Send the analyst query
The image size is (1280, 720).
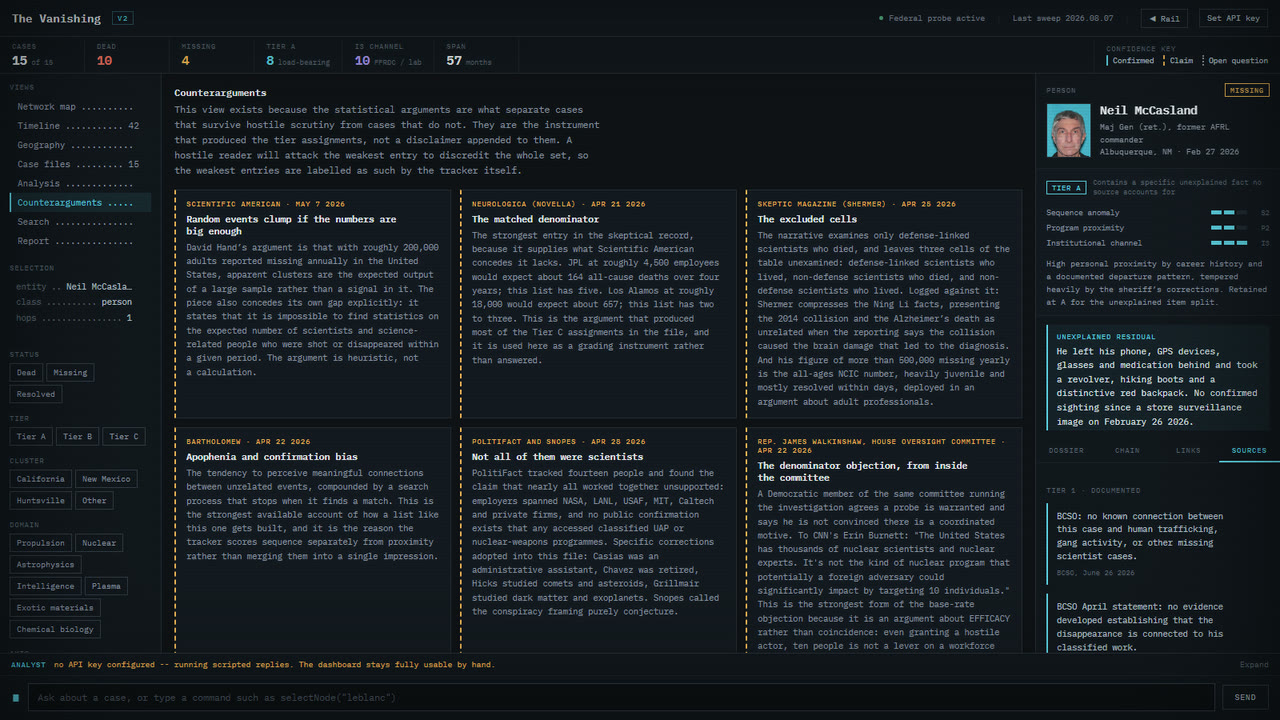(x=1245, y=697)
